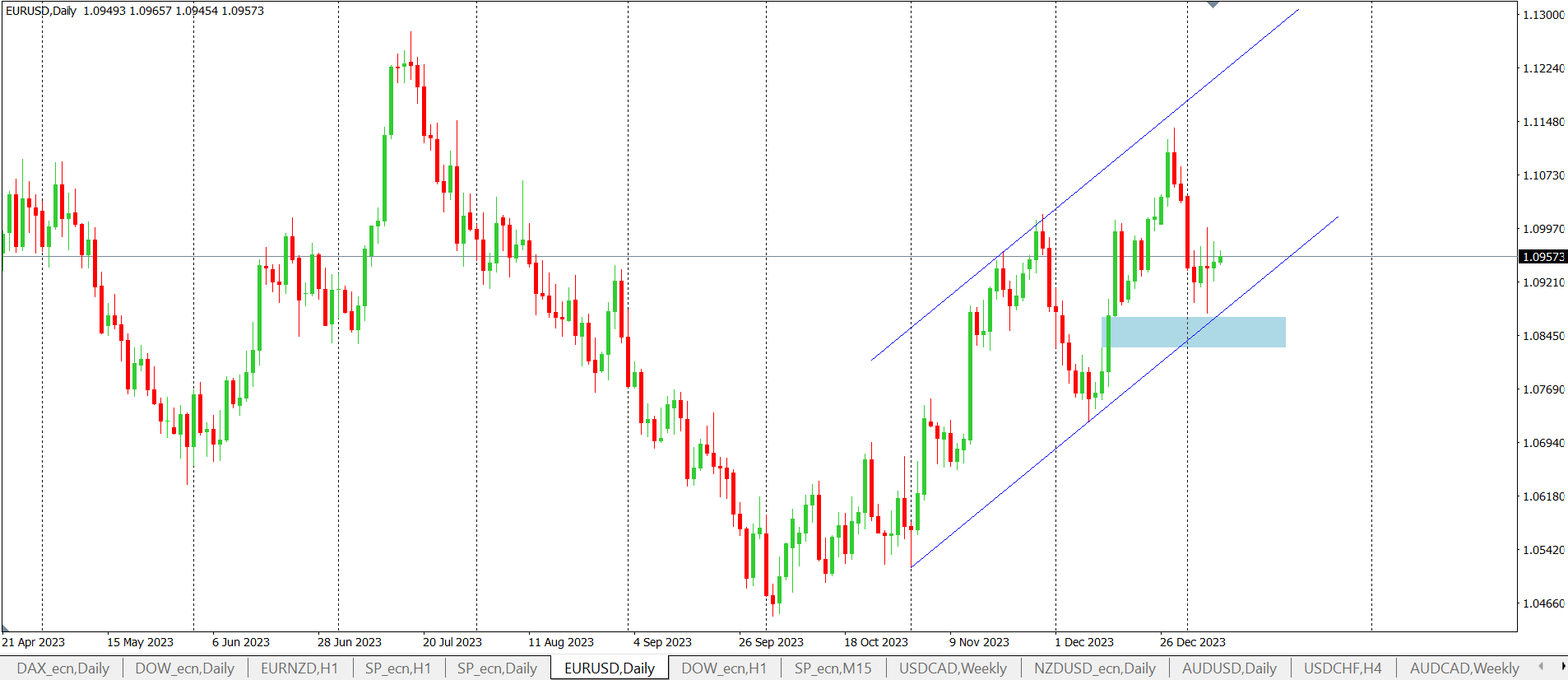1568x680 pixels.
Task: Click the current price label 1.09573
Action: tap(1542, 257)
